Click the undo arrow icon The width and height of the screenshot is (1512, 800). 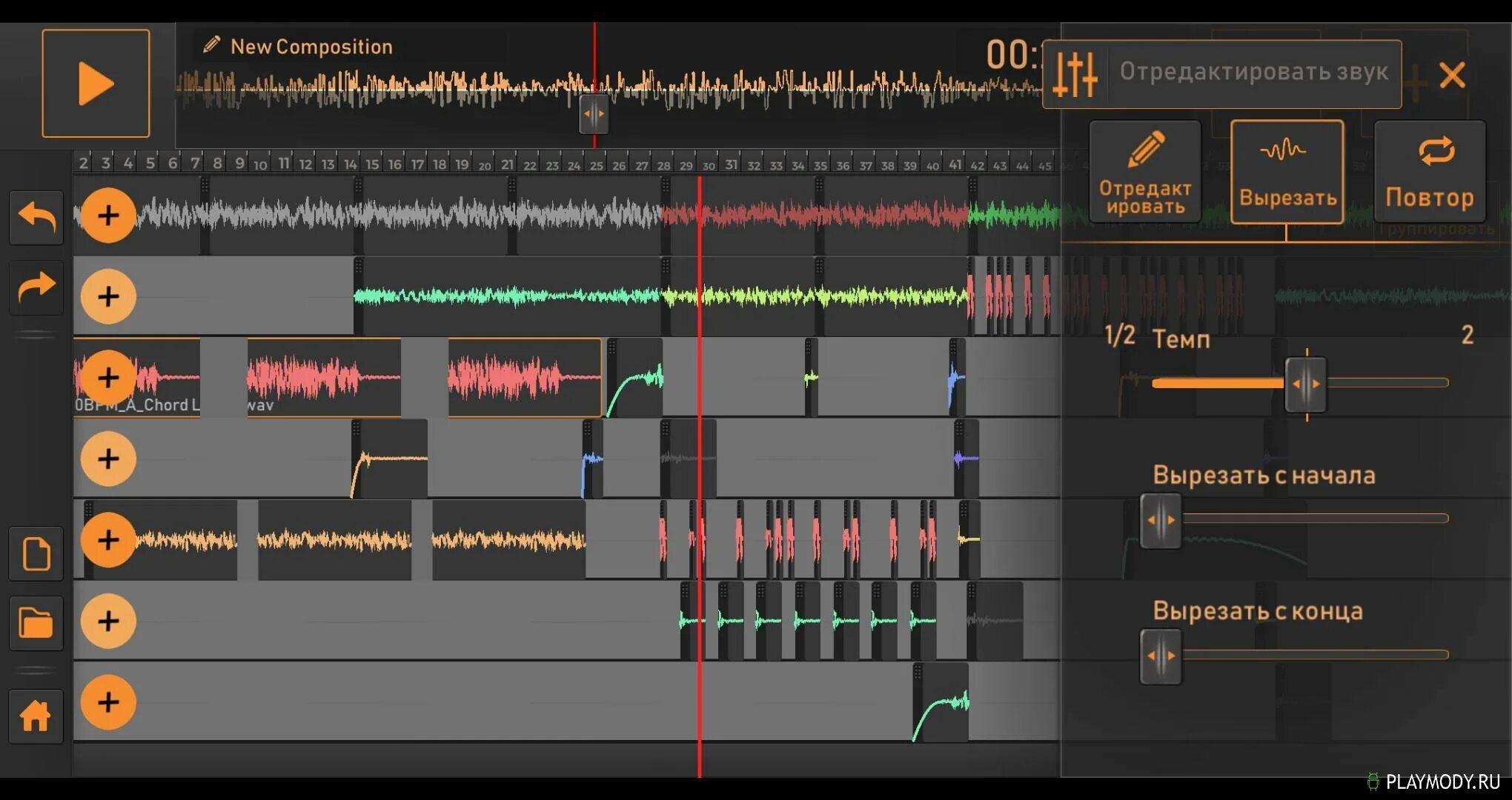coord(36,219)
